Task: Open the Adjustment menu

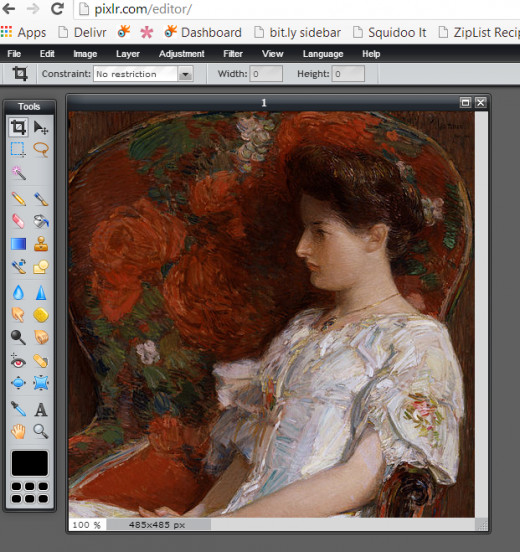Action: tap(181, 54)
